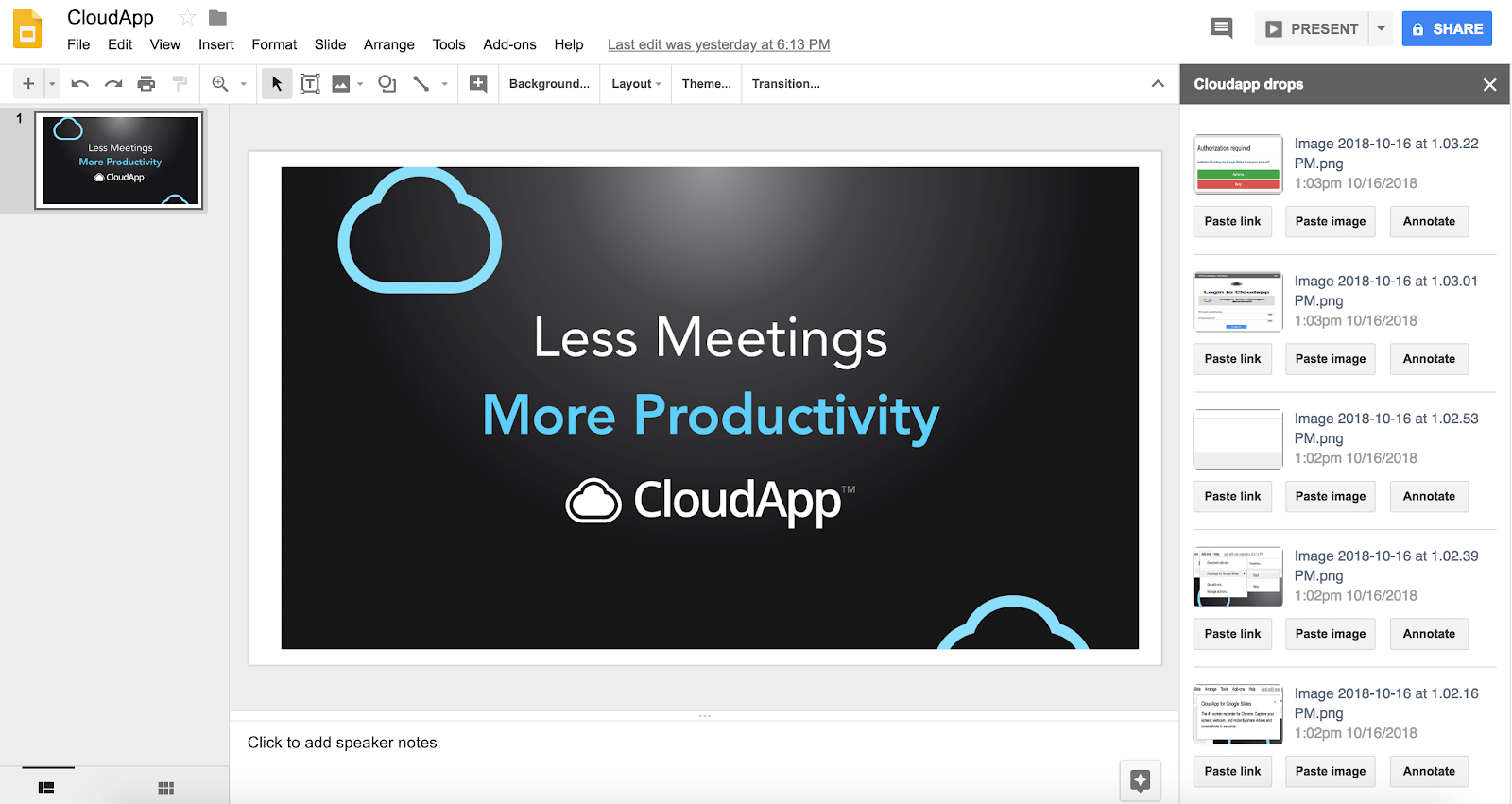Screen dimensions: 1512x804
Task: Open the View menu
Action: (164, 44)
